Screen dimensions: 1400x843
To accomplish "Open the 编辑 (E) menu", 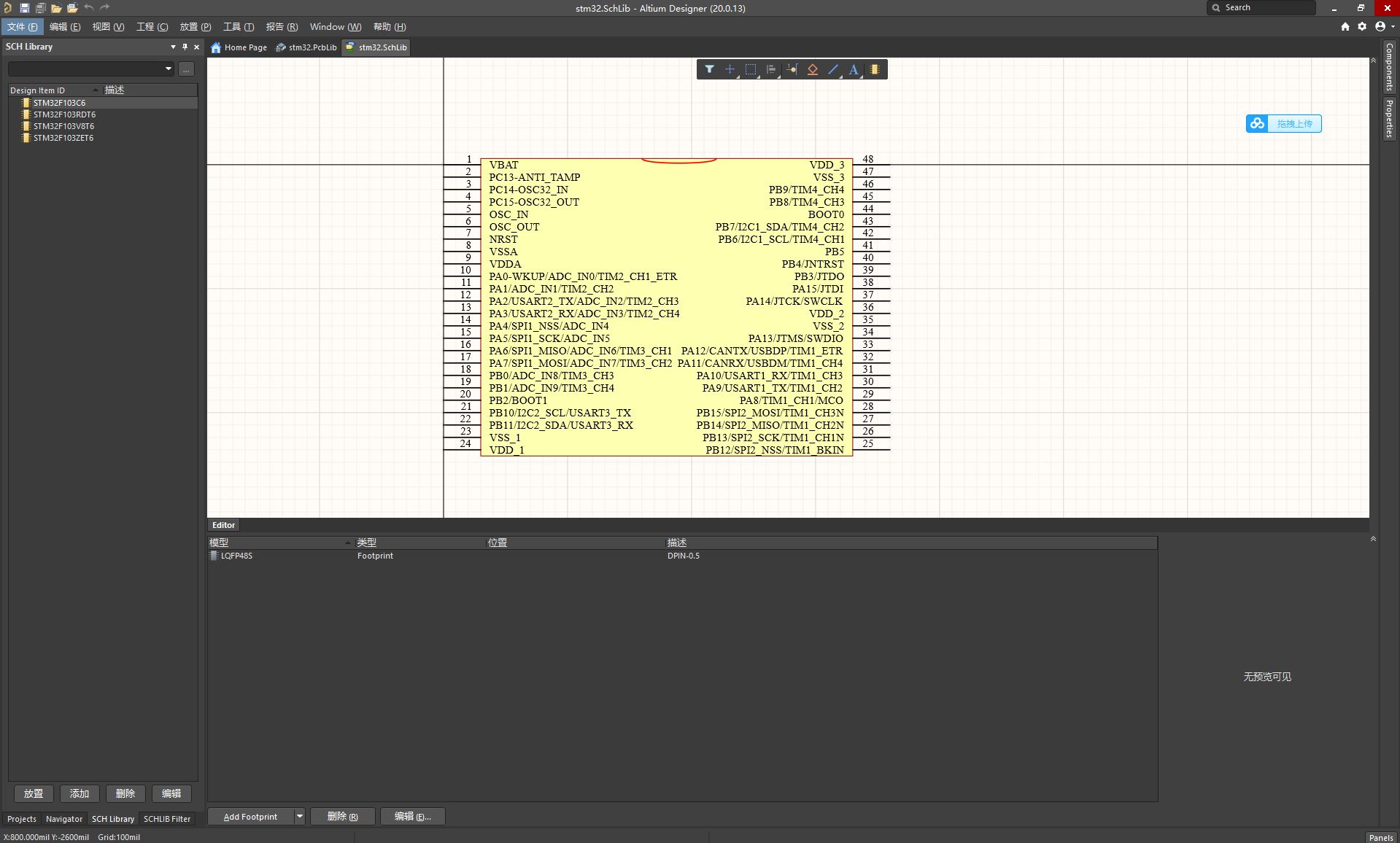I will tap(65, 26).
